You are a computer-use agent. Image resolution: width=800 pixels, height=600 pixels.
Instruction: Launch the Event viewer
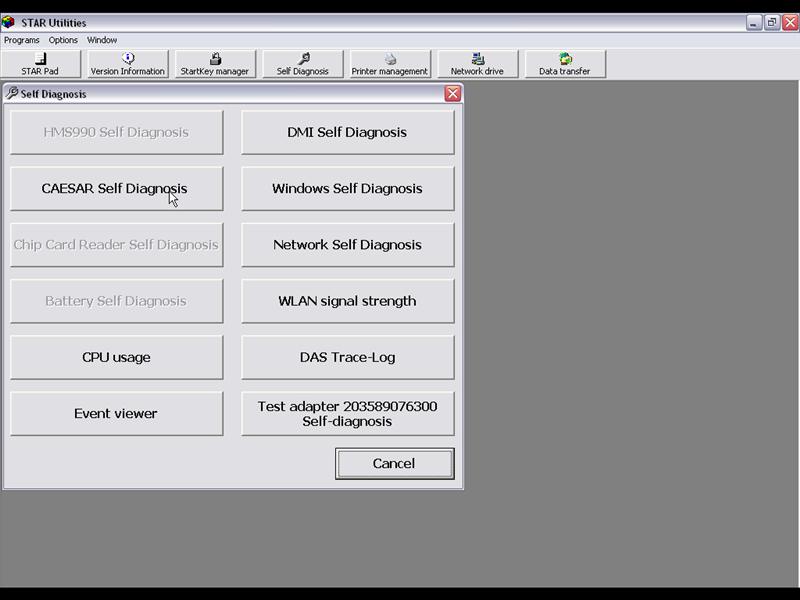click(116, 413)
